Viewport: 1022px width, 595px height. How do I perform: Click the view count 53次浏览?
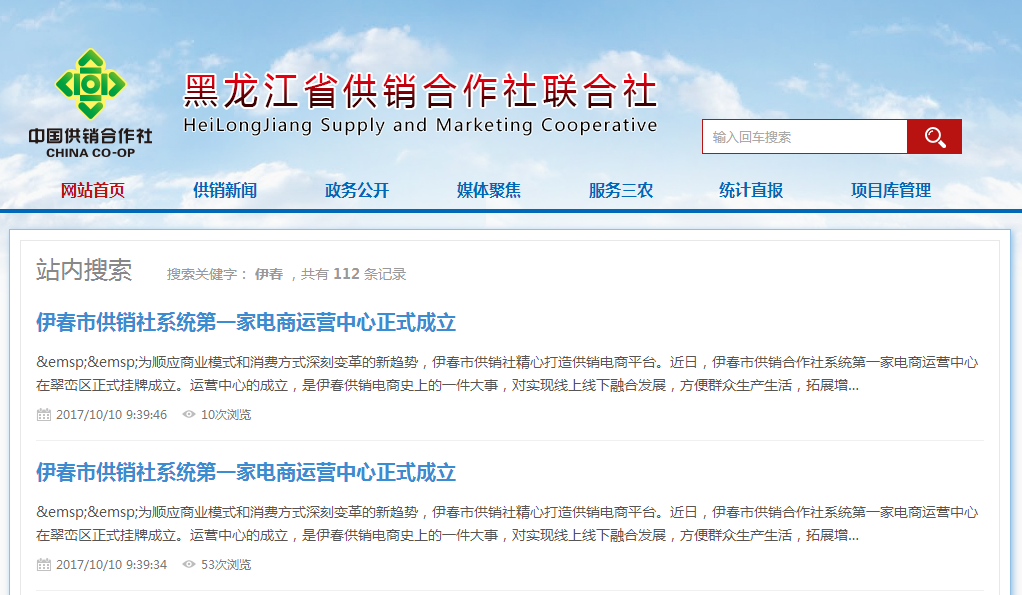click(x=226, y=564)
